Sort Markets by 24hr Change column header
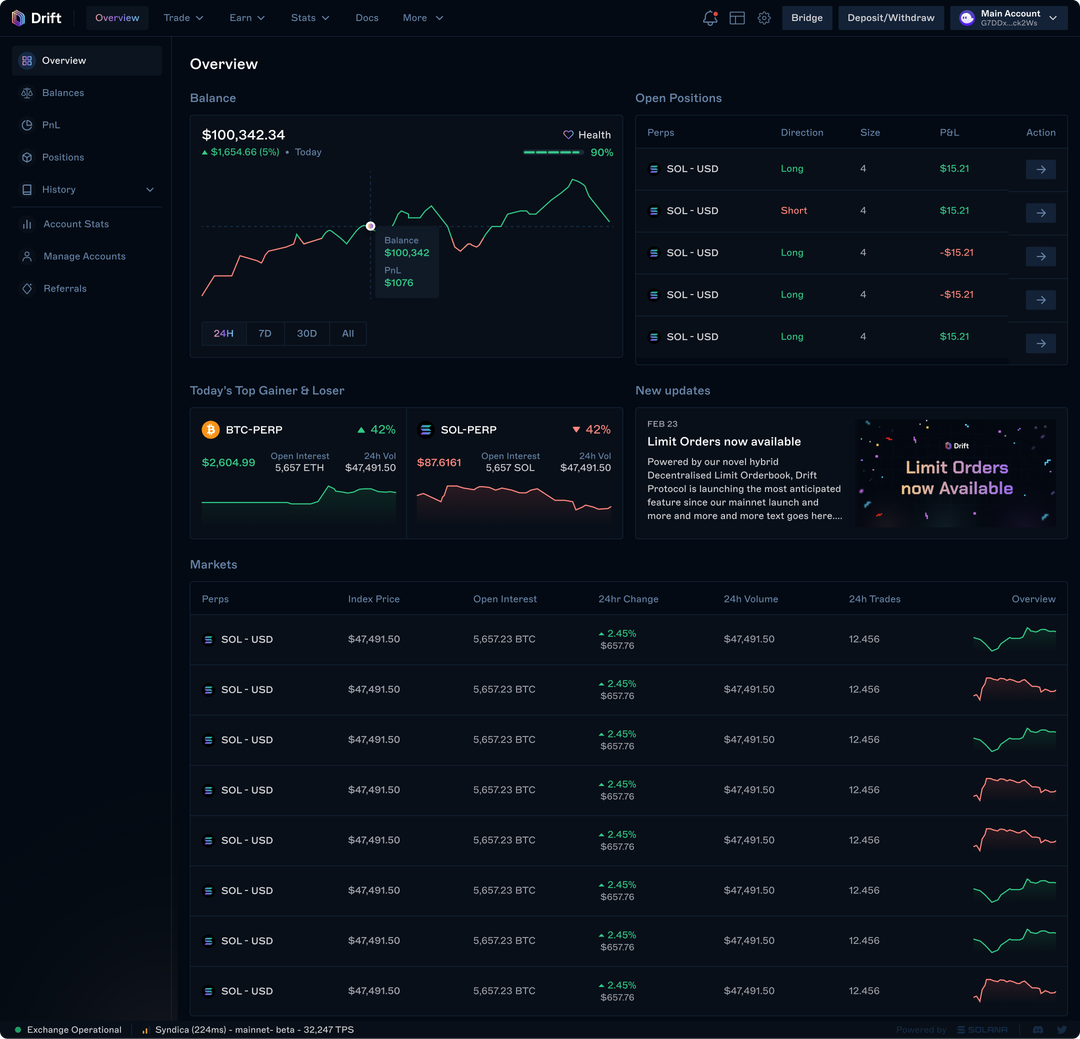1080x1039 pixels. point(628,599)
